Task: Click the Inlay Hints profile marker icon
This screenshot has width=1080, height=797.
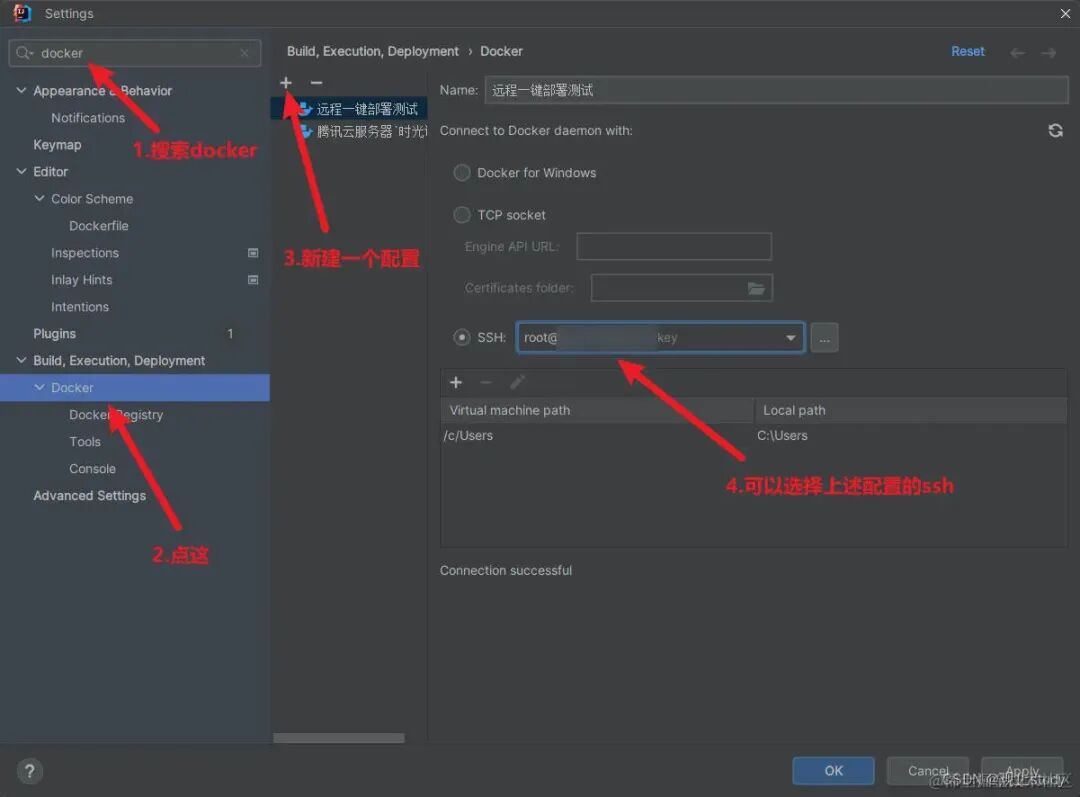Action: click(253, 280)
